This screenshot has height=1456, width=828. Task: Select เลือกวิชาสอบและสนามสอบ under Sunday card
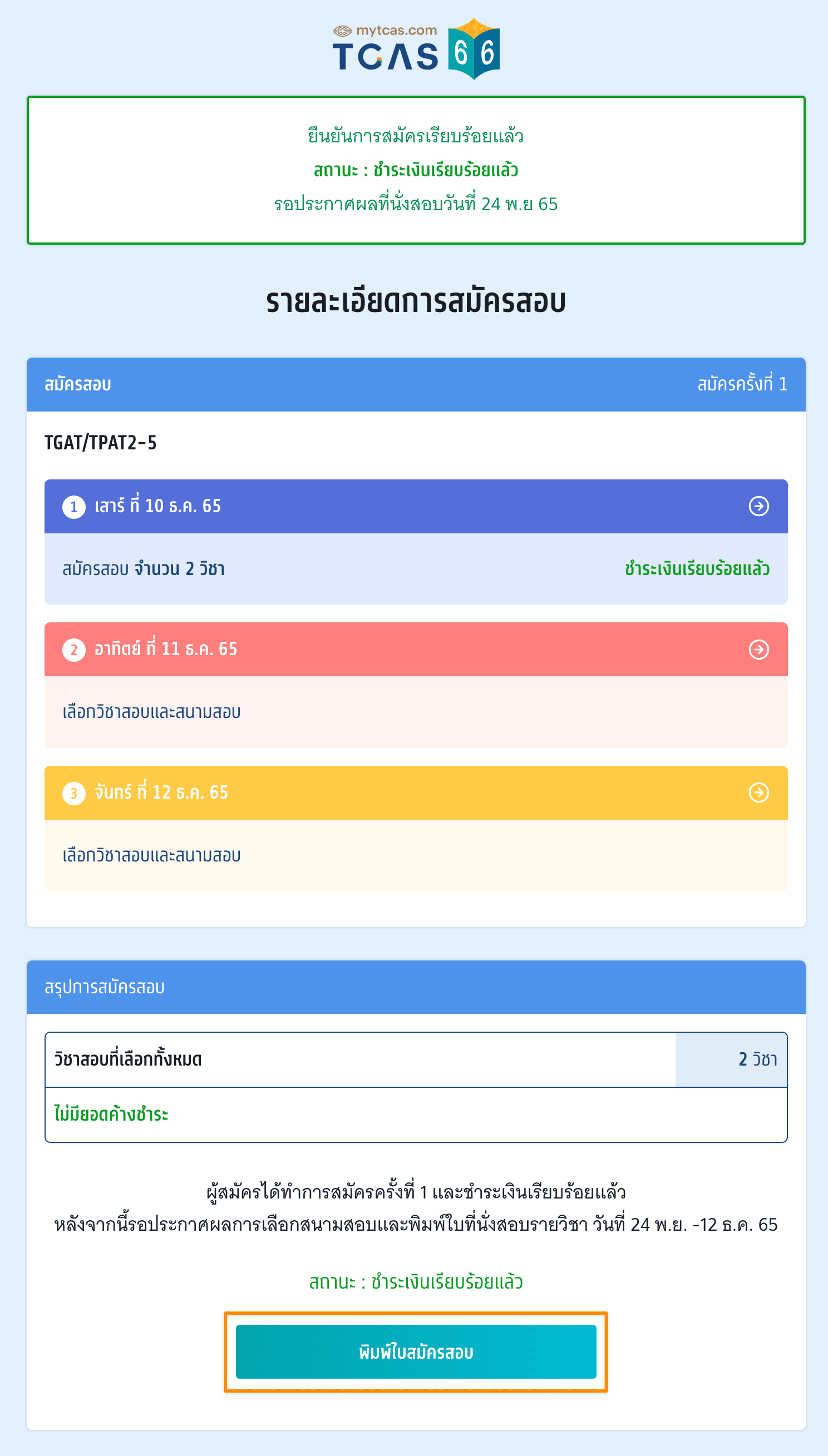[151, 711]
